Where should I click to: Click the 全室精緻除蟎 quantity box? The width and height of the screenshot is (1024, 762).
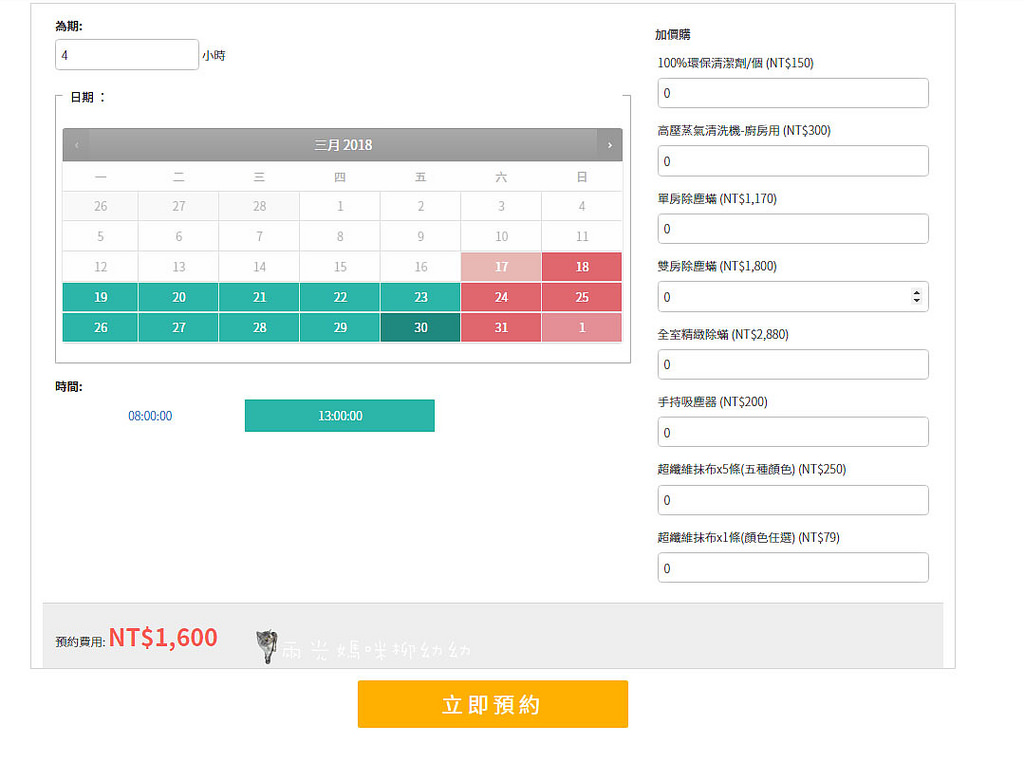792,365
